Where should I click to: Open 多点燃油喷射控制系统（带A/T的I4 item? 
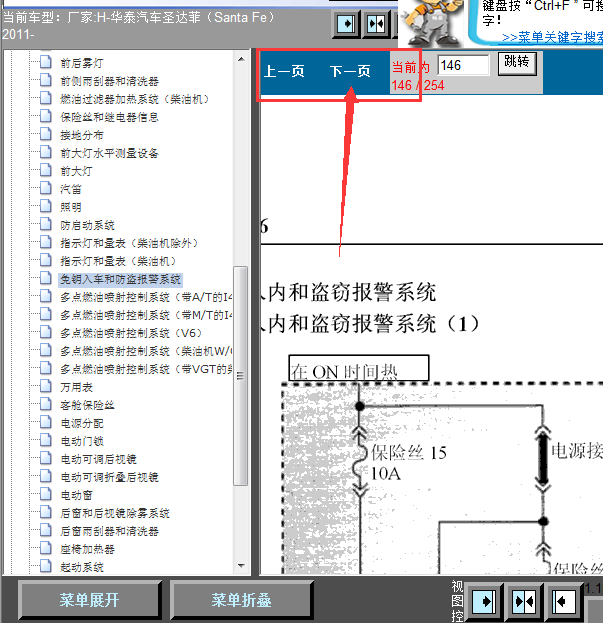pyautogui.click(x=146, y=297)
